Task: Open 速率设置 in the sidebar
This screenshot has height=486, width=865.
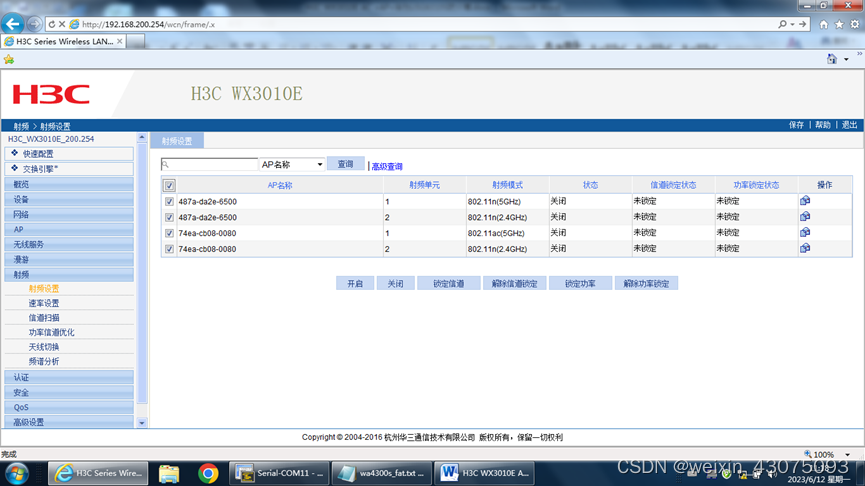Action: (x=44, y=303)
